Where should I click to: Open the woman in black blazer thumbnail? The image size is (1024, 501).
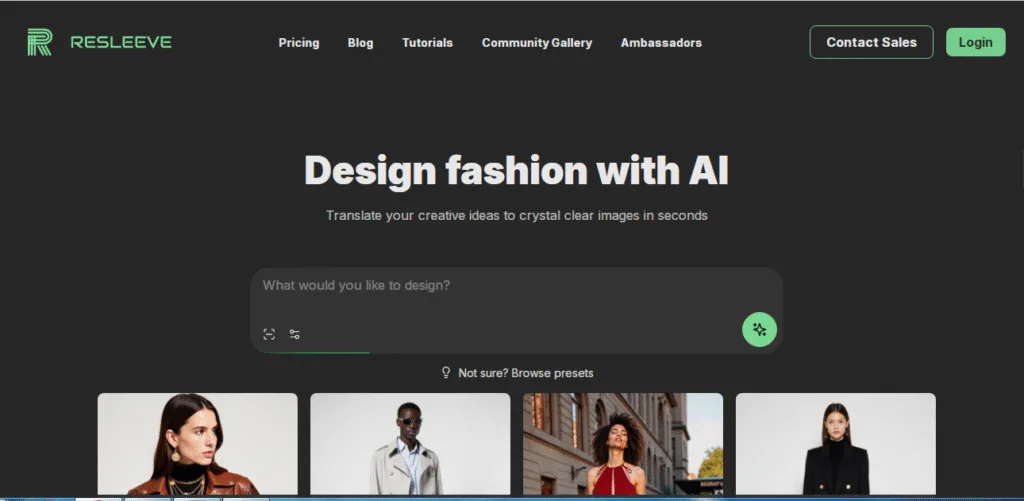point(835,444)
